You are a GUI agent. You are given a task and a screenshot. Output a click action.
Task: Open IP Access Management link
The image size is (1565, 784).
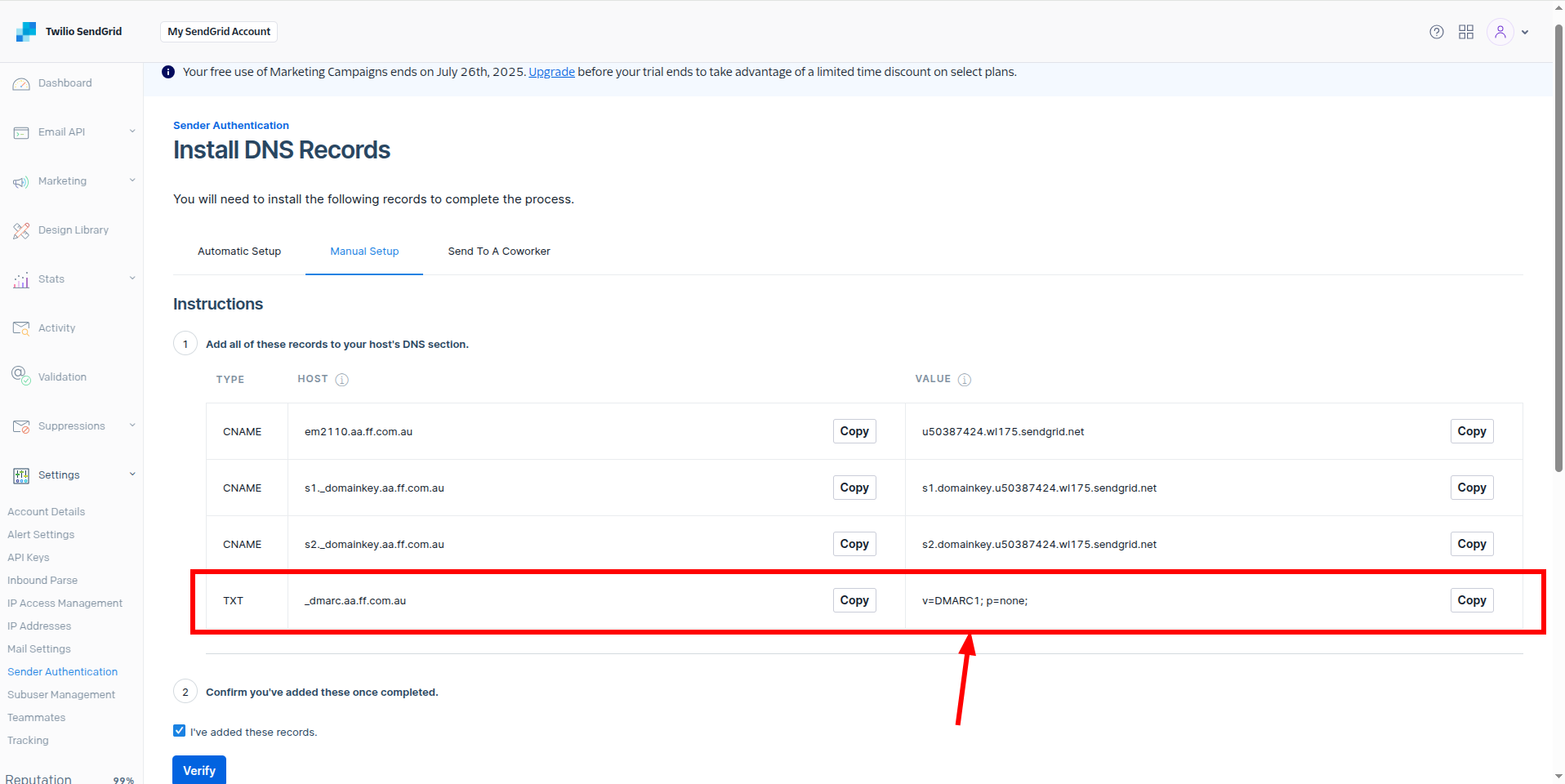(x=65, y=604)
